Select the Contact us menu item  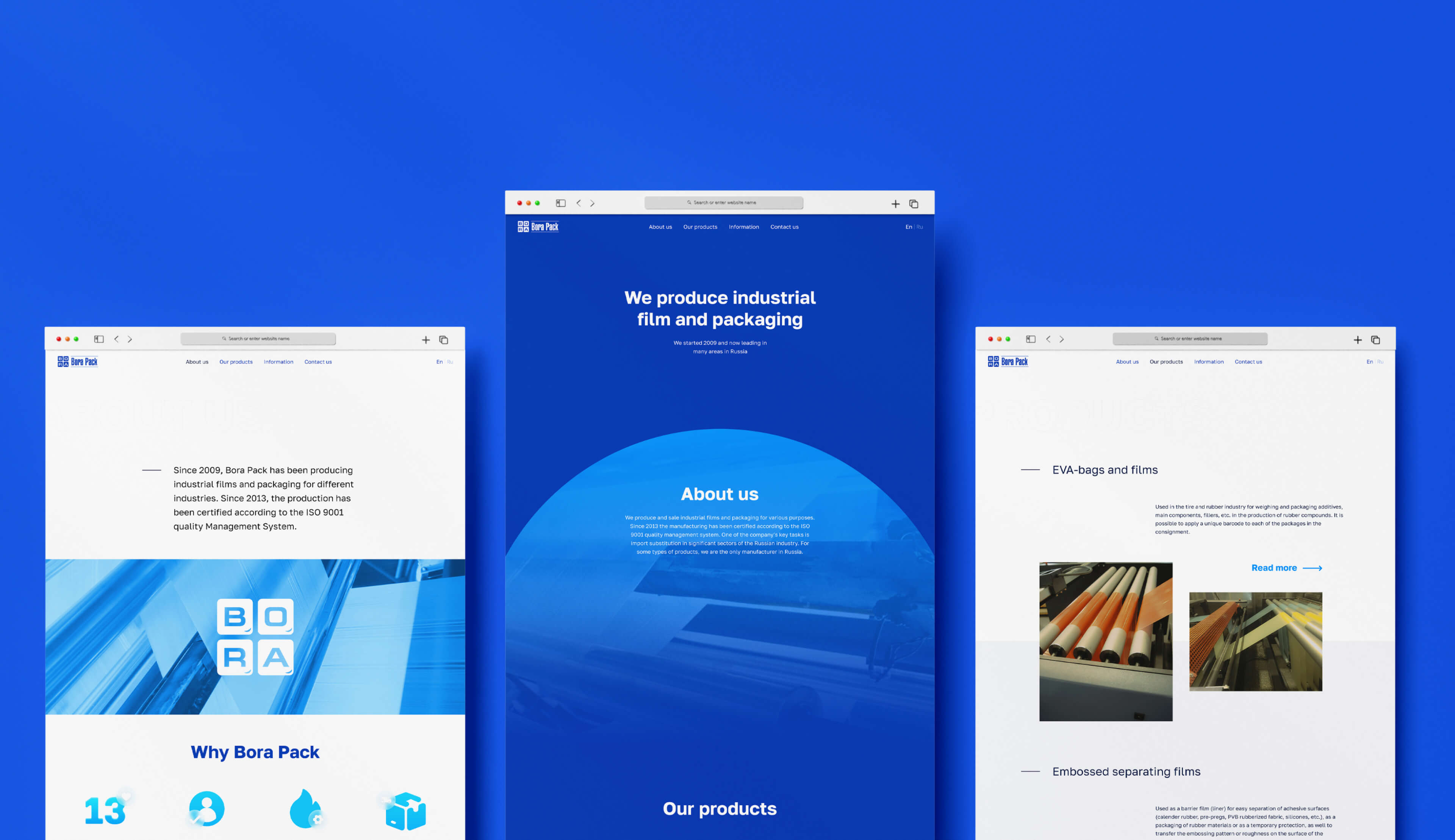pos(784,226)
